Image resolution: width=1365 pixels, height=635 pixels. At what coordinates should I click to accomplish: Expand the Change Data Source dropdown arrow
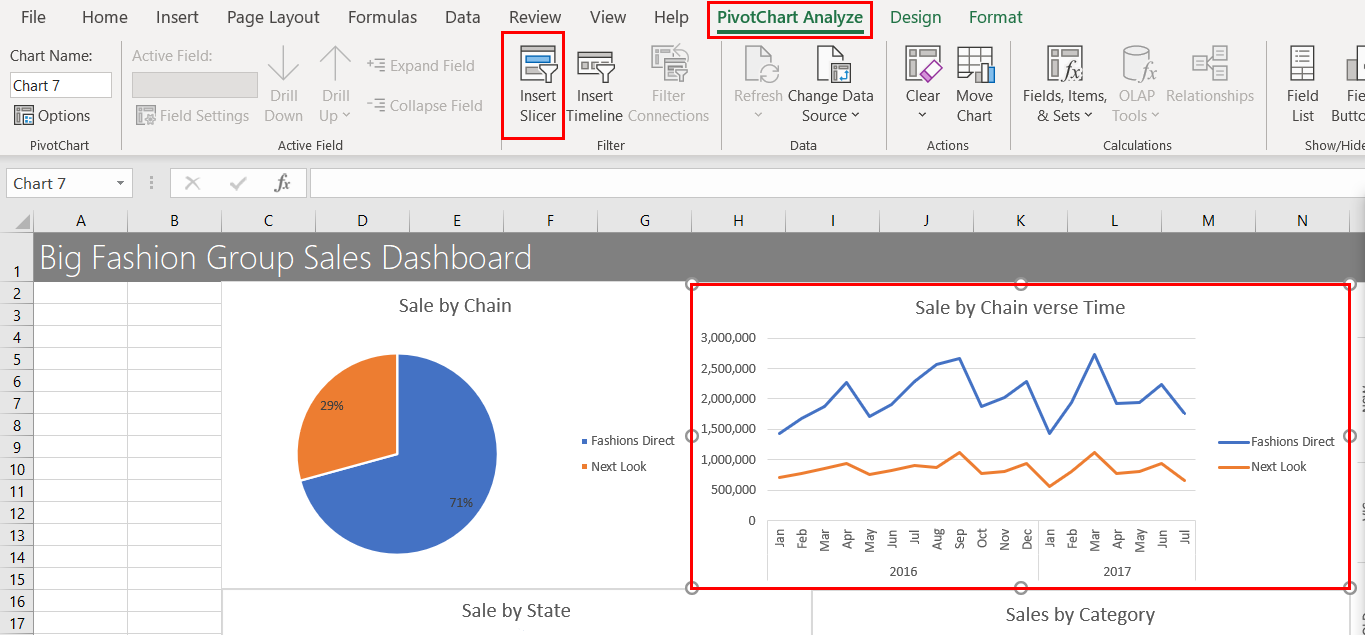(856, 116)
